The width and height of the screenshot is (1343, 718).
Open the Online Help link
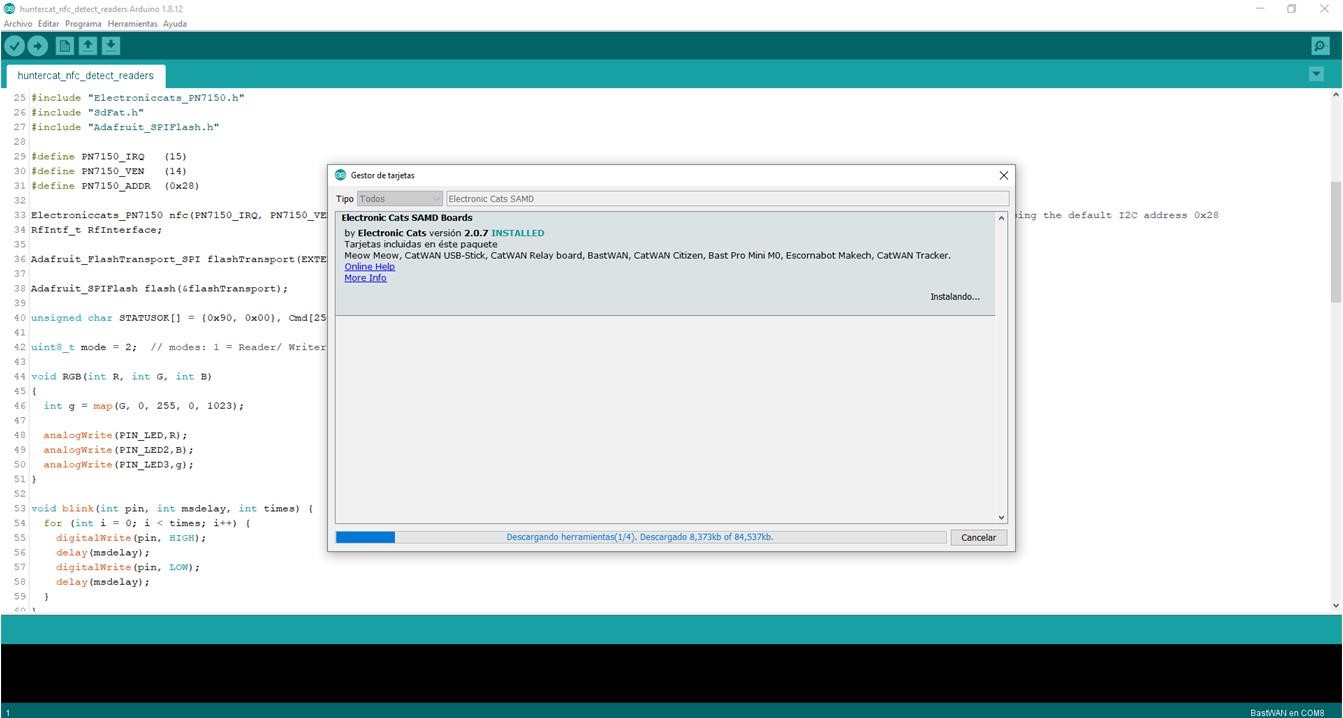pos(369,267)
